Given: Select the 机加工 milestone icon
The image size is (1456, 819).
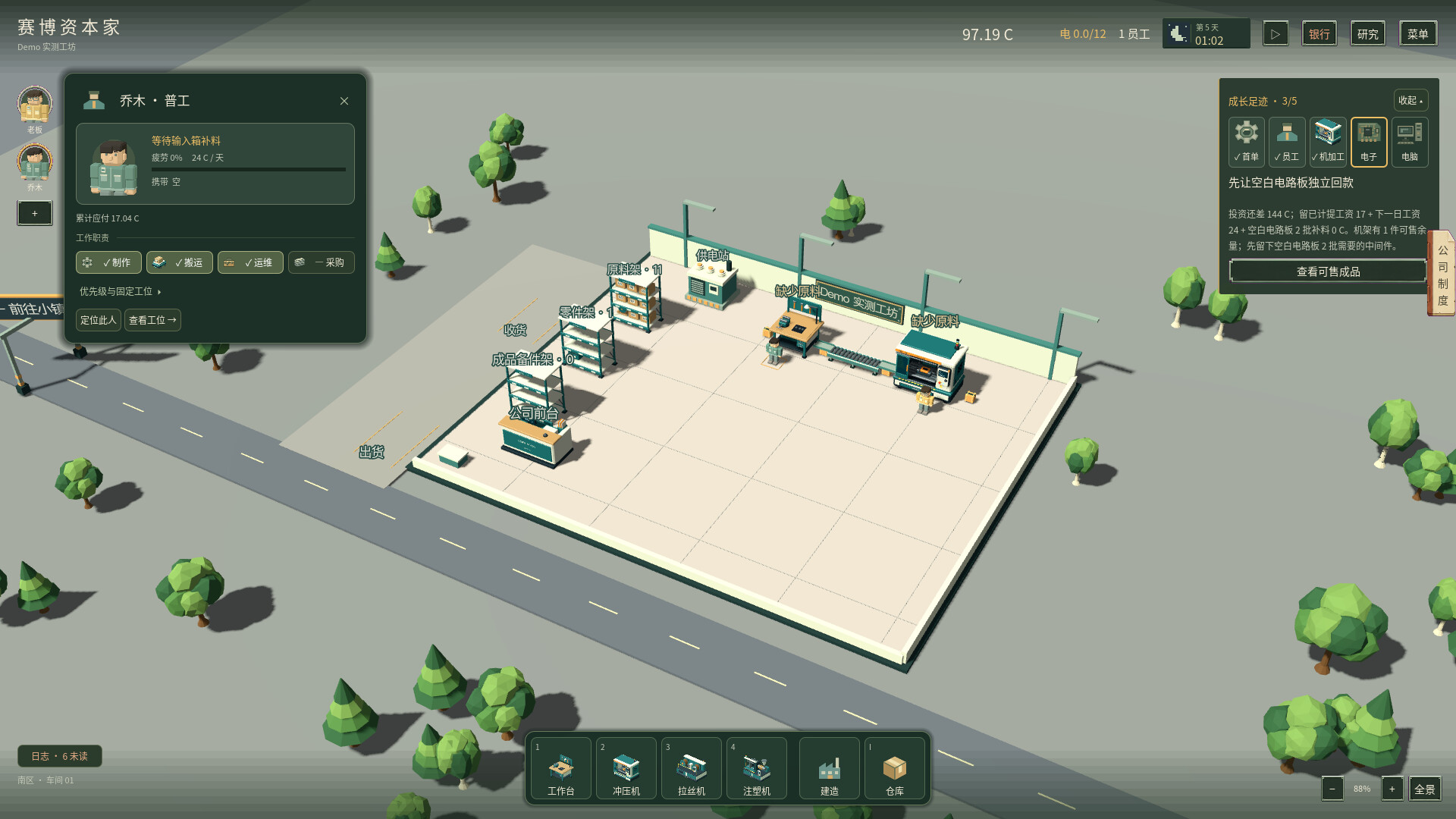Looking at the screenshot, I should click(x=1328, y=142).
